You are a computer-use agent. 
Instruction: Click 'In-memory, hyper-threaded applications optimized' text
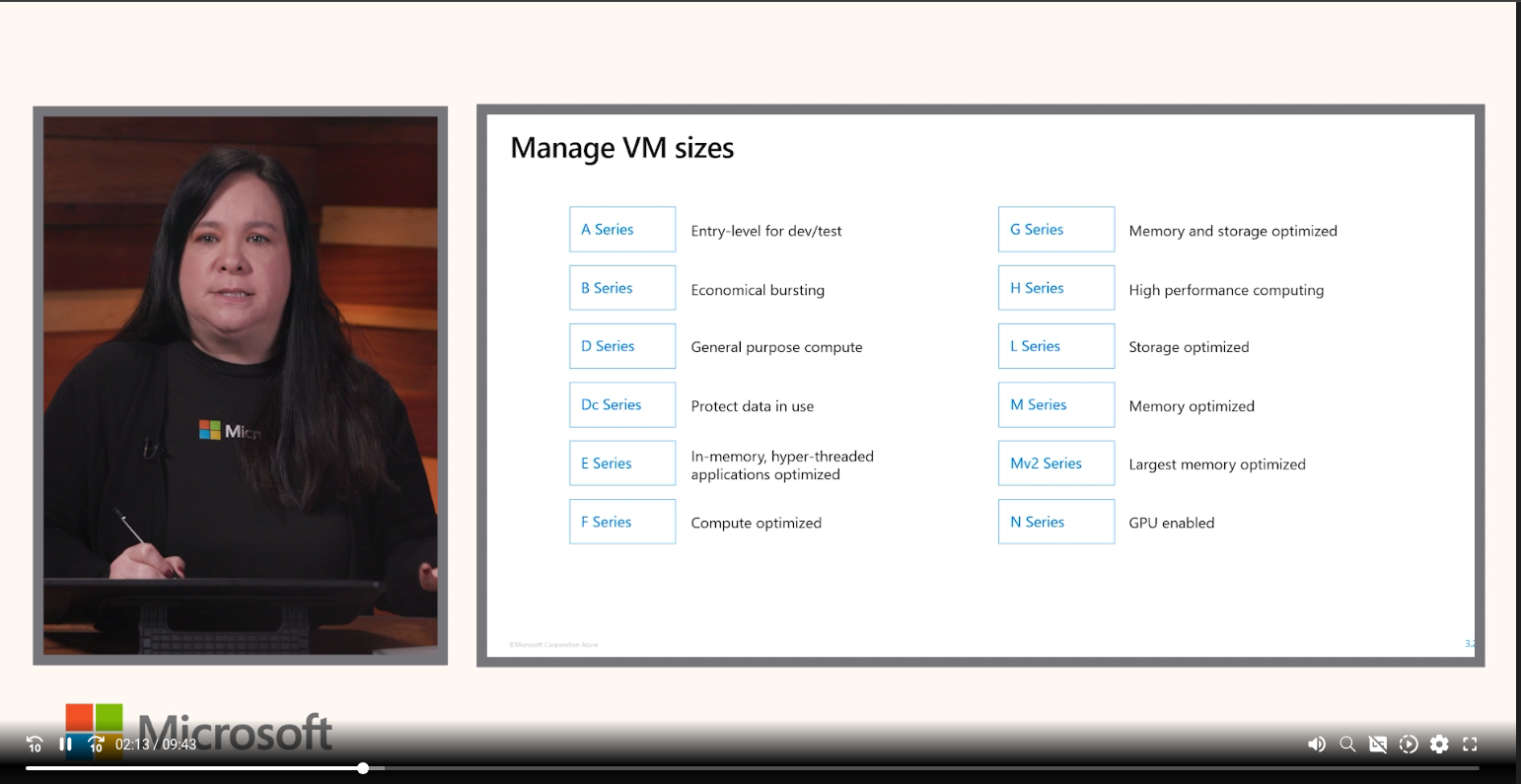pyautogui.click(x=782, y=465)
